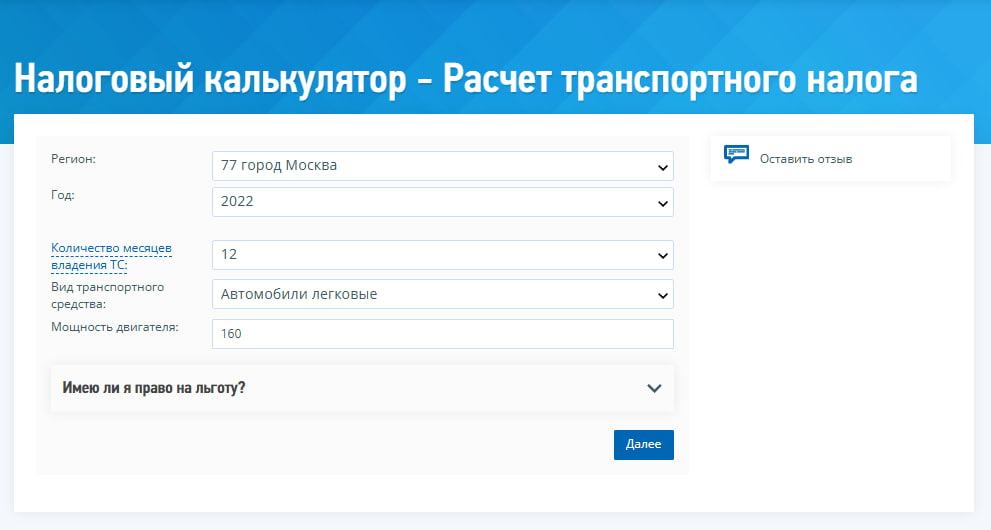Click the engine power field containing 160
The image size is (991, 530).
(442, 334)
